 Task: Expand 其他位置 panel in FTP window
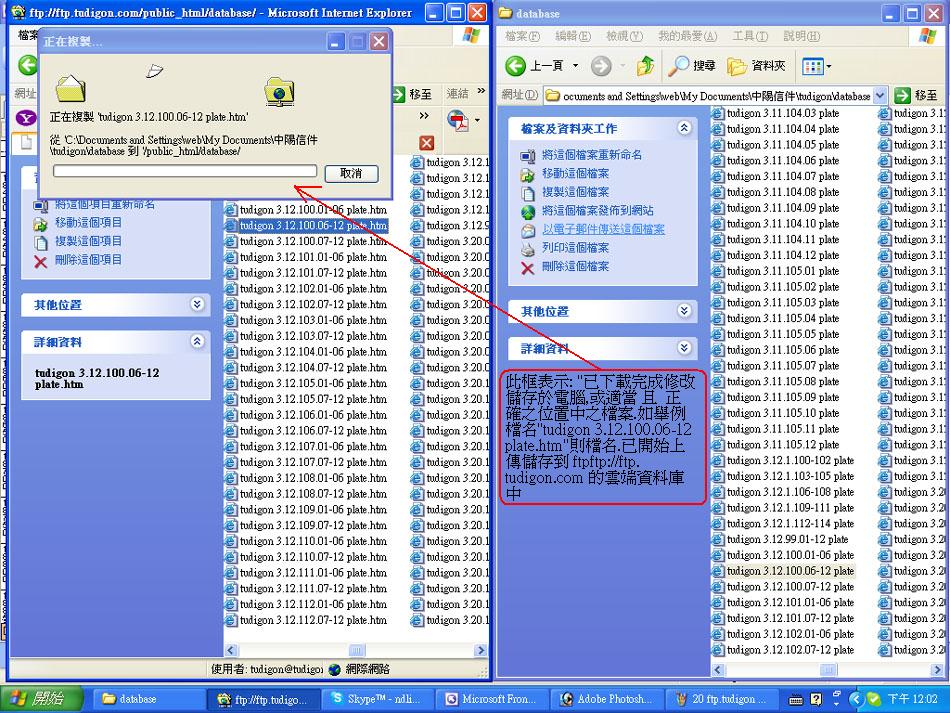(197, 304)
